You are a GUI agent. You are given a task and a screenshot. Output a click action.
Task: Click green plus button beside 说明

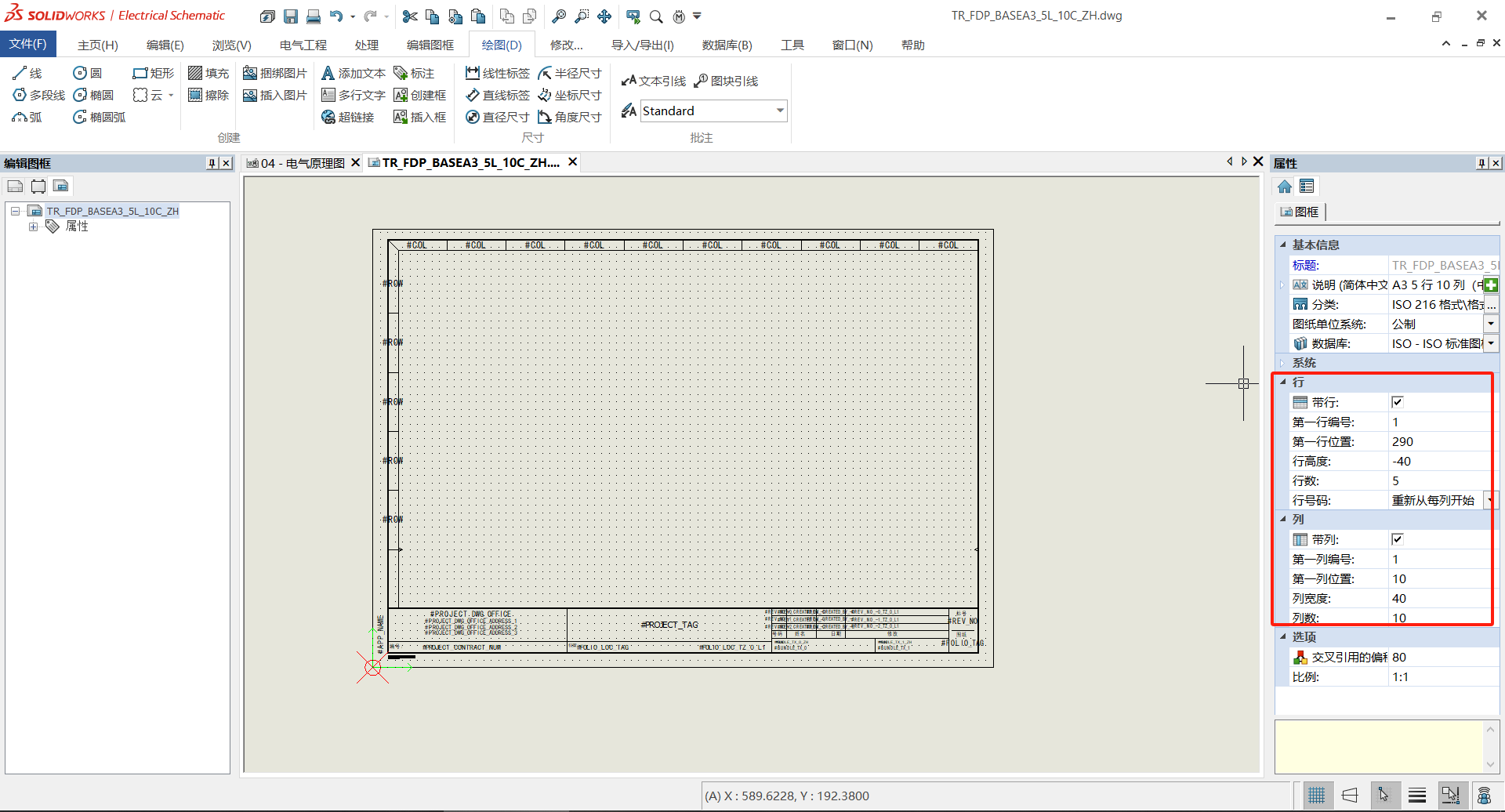click(1491, 285)
